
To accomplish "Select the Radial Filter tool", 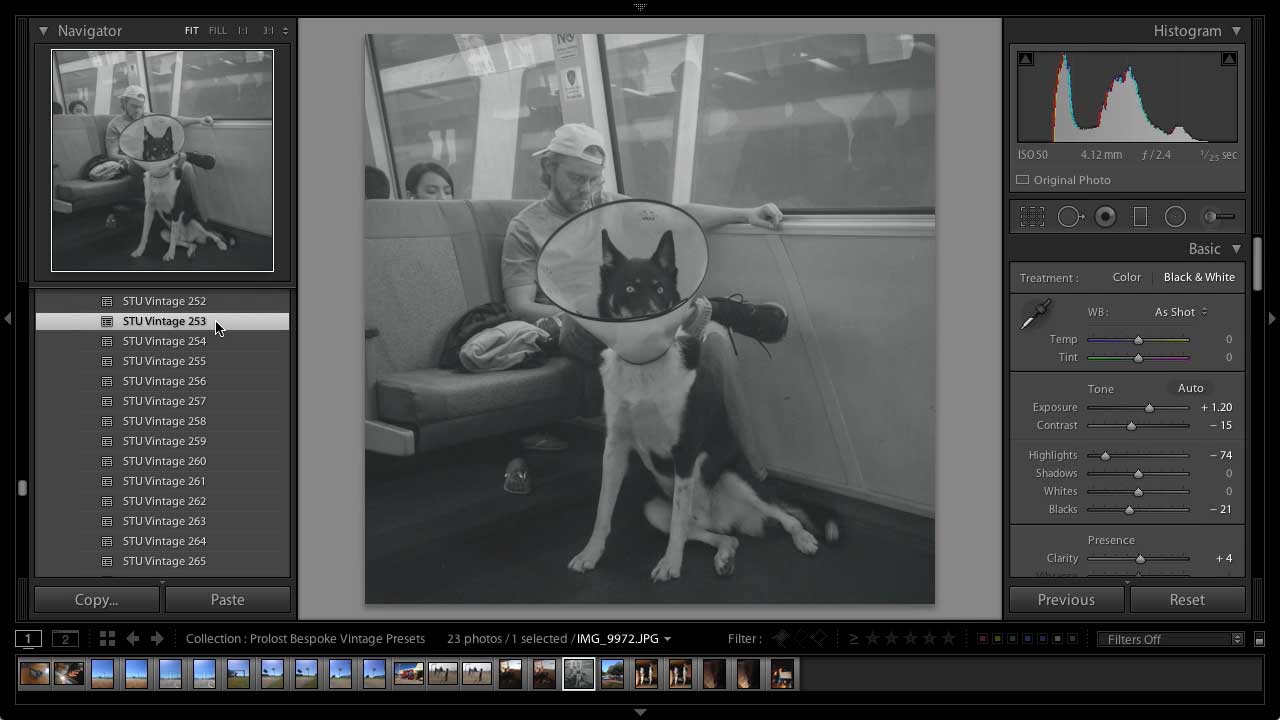I will pos(1175,216).
